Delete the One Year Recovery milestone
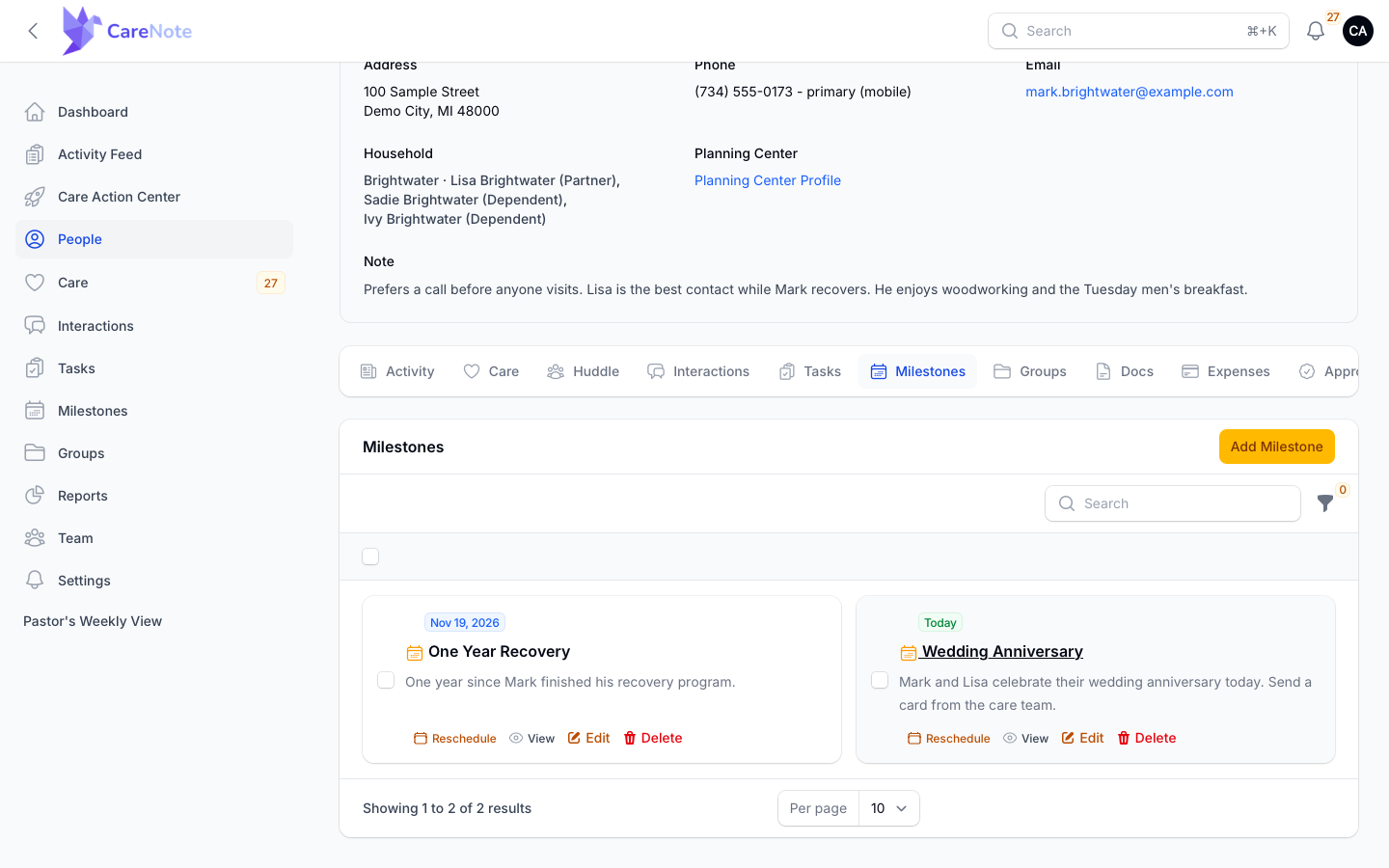 coord(653,738)
